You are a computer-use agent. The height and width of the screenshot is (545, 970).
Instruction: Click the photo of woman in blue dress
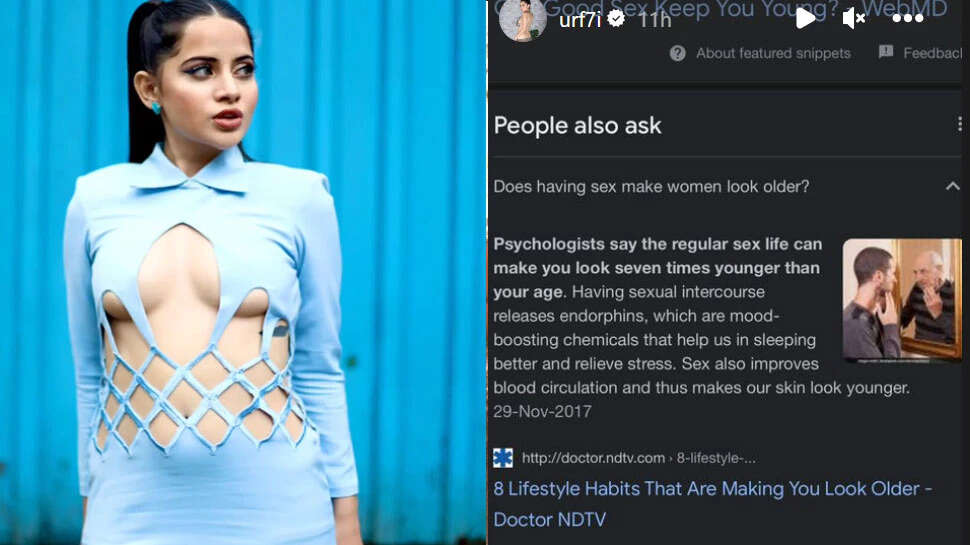243,272
